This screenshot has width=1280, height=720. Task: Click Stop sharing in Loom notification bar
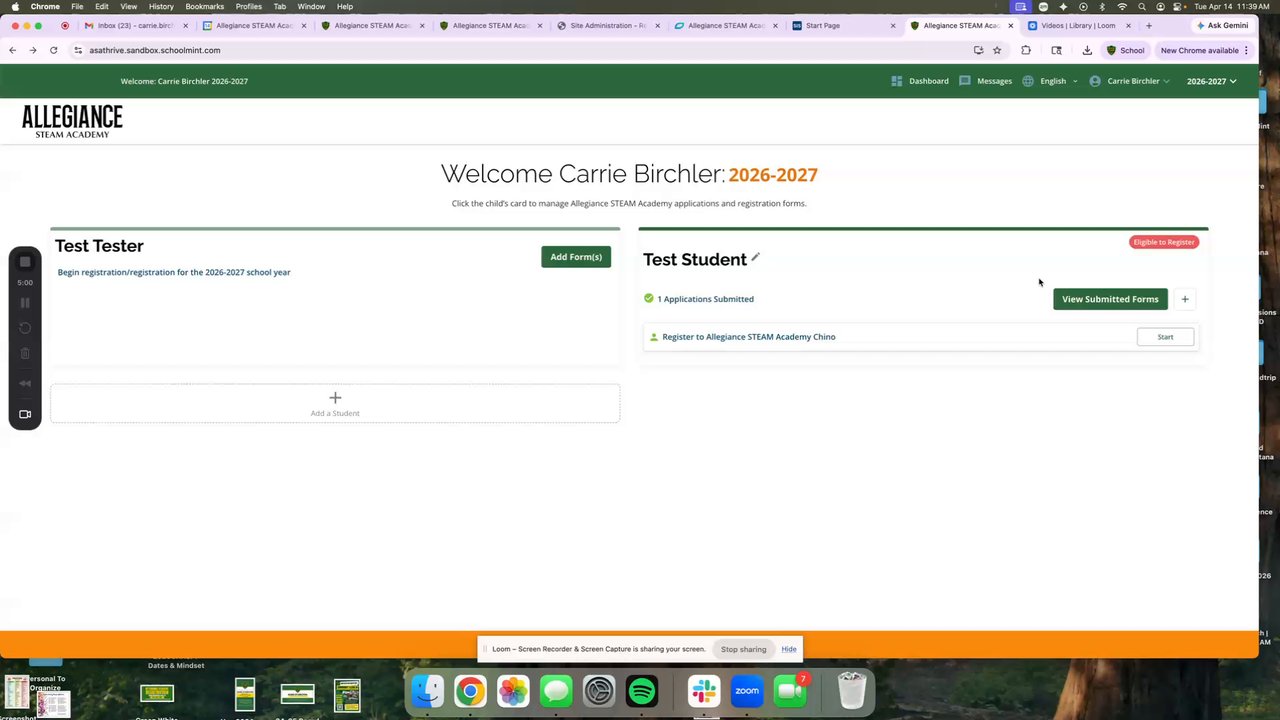pos(744,649)
